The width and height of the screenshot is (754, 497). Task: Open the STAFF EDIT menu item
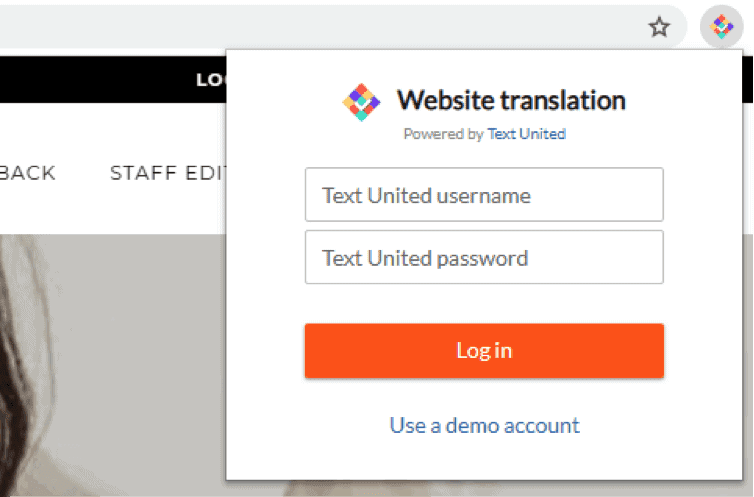pyautogui.click(x=168, y=173)
